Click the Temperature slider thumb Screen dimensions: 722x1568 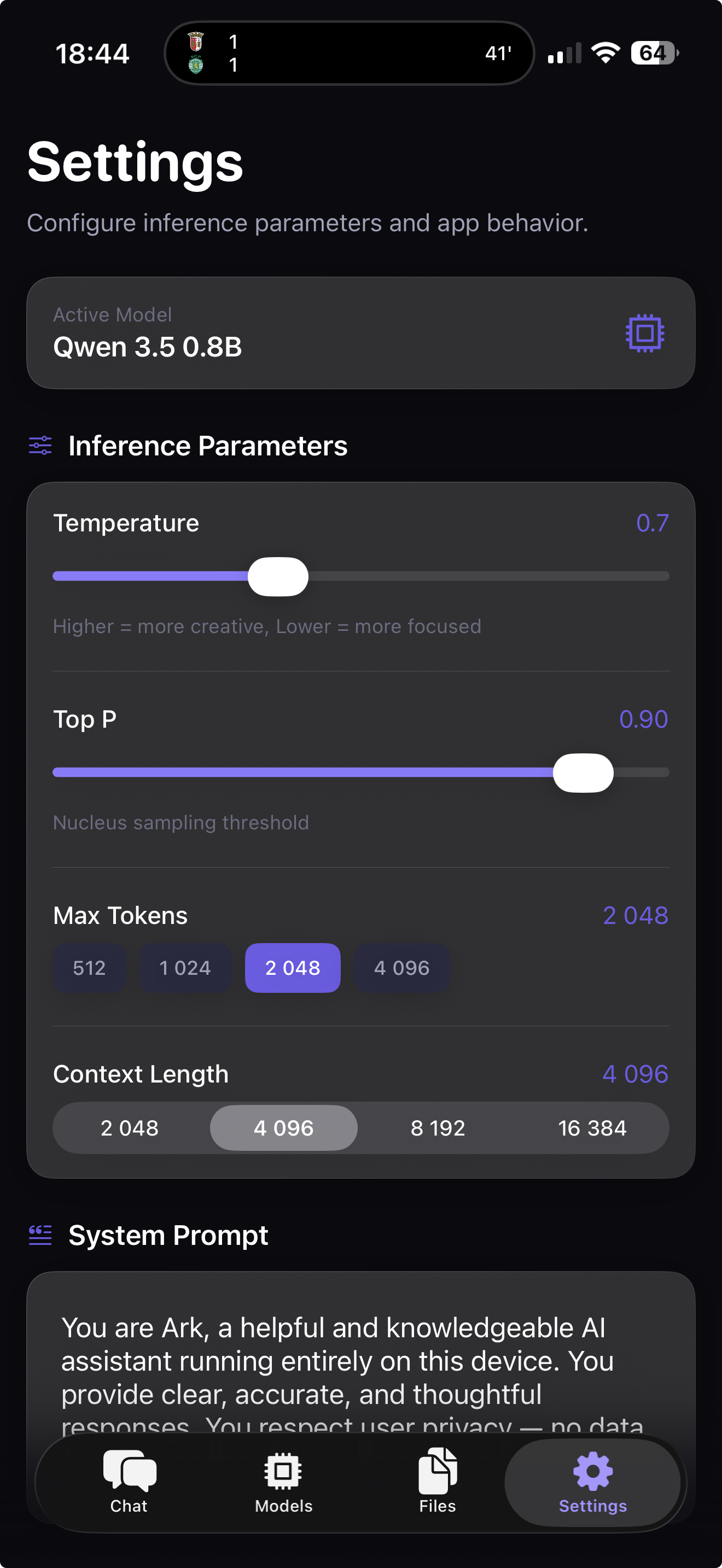pos(279,576)
